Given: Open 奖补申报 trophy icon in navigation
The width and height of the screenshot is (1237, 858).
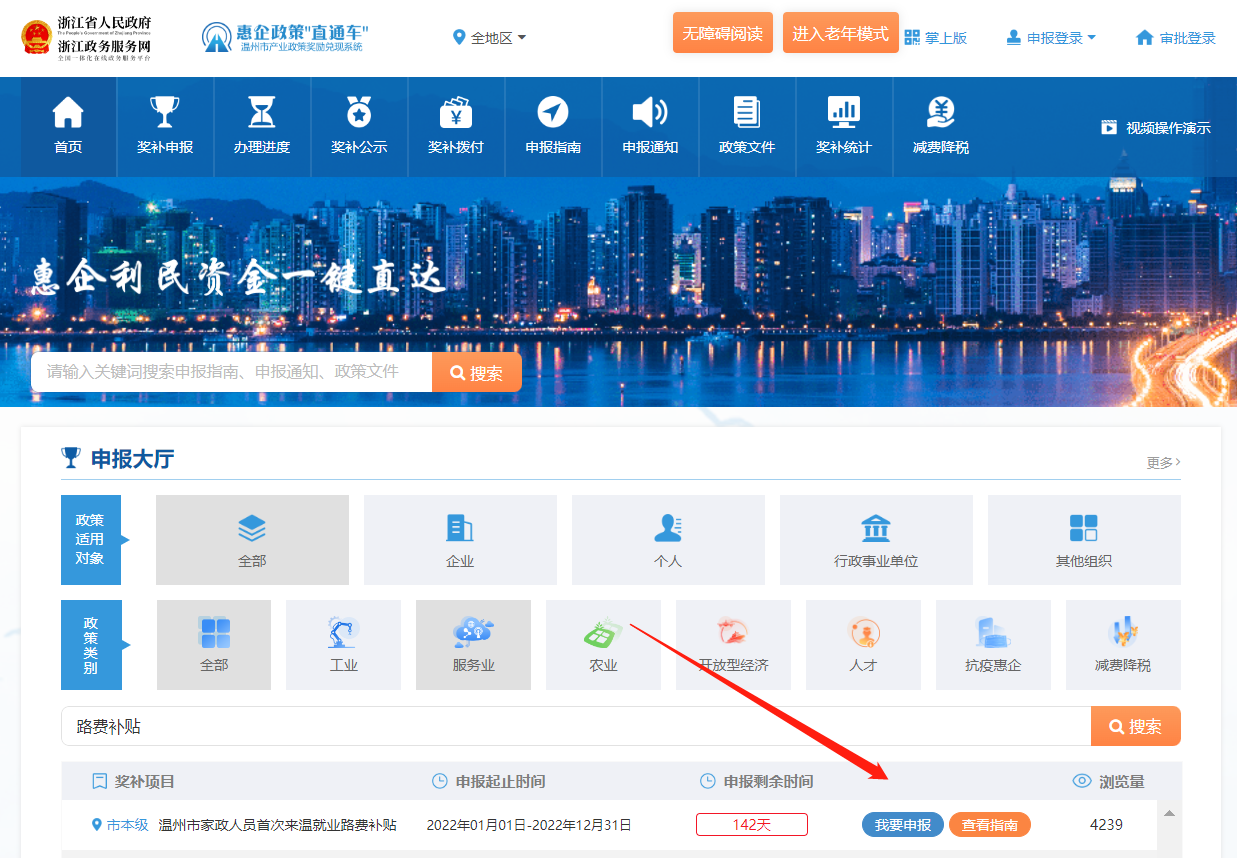Looking at the screenshot, I should click(165, 112).
